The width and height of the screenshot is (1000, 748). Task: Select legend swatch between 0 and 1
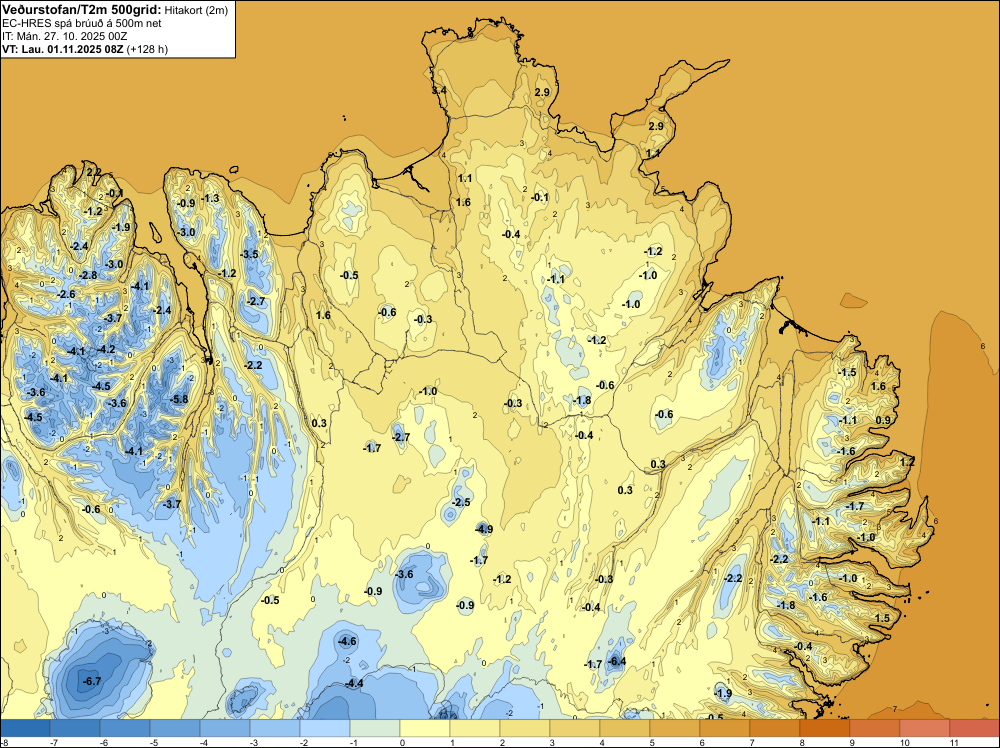pyautogui.click(x=425, y=728)
